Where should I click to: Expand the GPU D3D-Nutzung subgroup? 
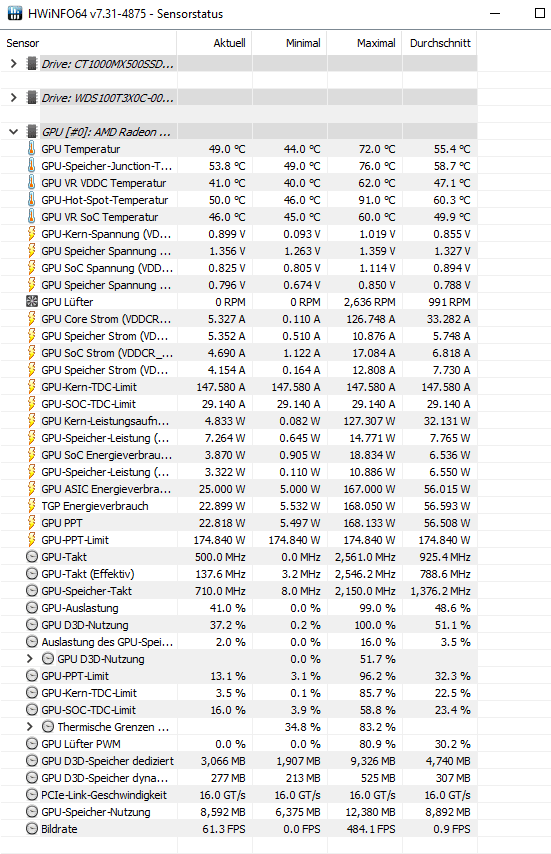pyautogui.click(x=30, y=659)
